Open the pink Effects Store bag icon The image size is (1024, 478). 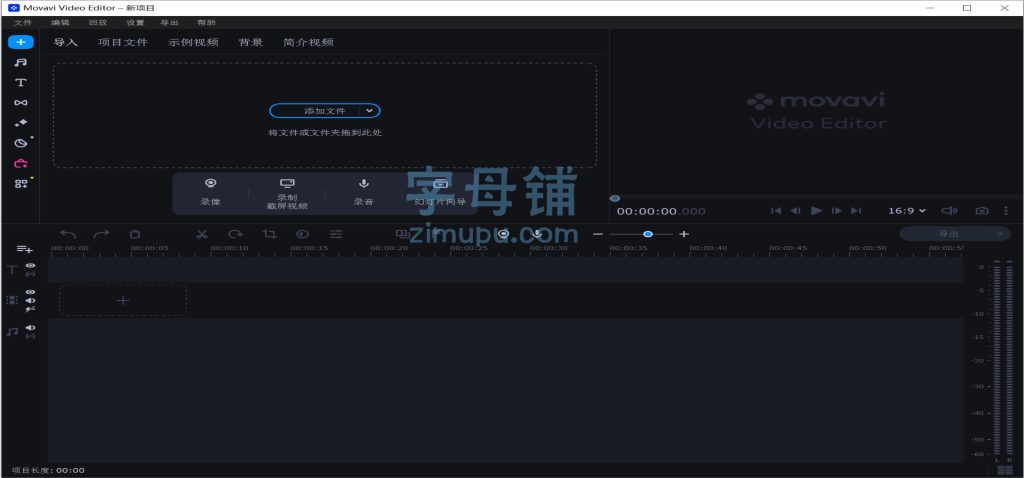(21, 163)
